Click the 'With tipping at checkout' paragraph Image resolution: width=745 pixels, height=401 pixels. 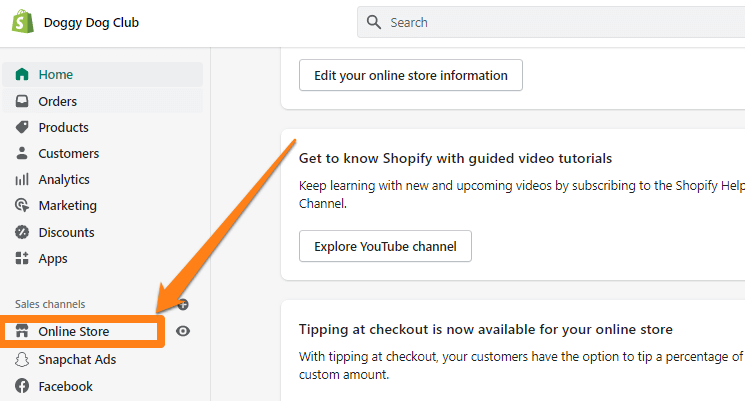[x=522, y=365]
